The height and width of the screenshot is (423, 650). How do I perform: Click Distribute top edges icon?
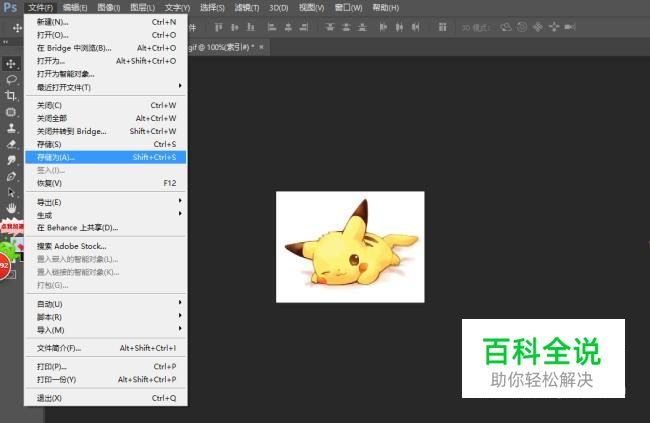pyautogui.click(x=330, y=27)
